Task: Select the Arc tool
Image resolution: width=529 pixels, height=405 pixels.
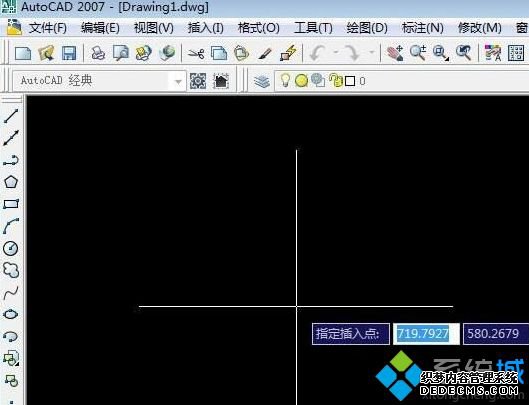Action: point(11,226)
